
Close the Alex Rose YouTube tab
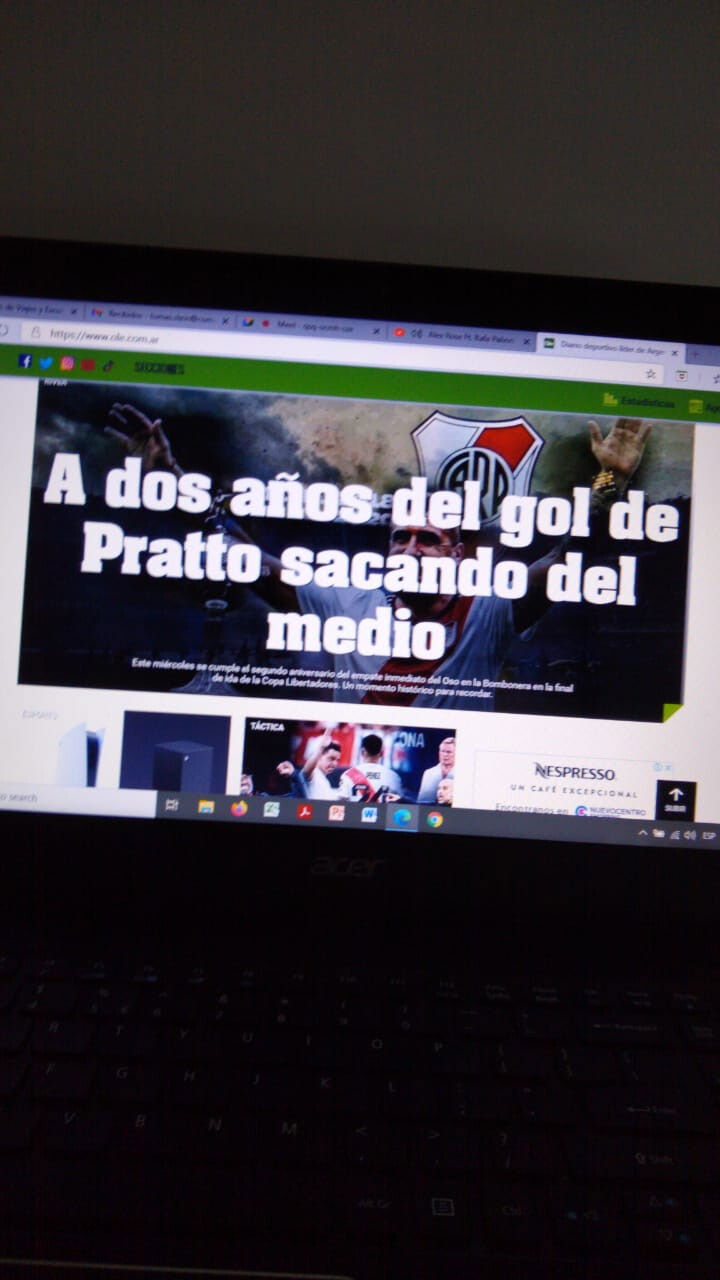pos(526,341)
